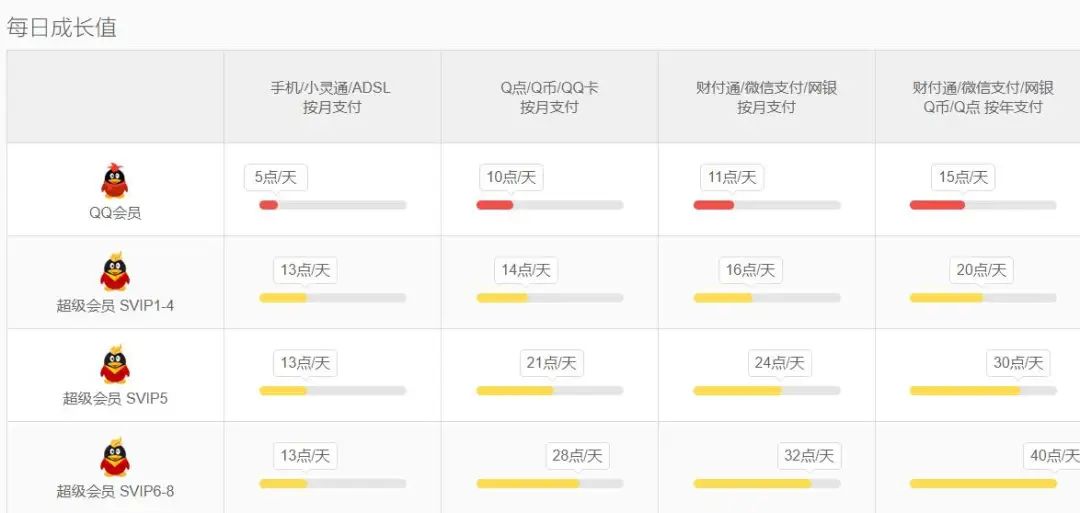Click the 15点/天 value bubble
This screenshot has height=513, width=1080.
[x=963, y=178]
